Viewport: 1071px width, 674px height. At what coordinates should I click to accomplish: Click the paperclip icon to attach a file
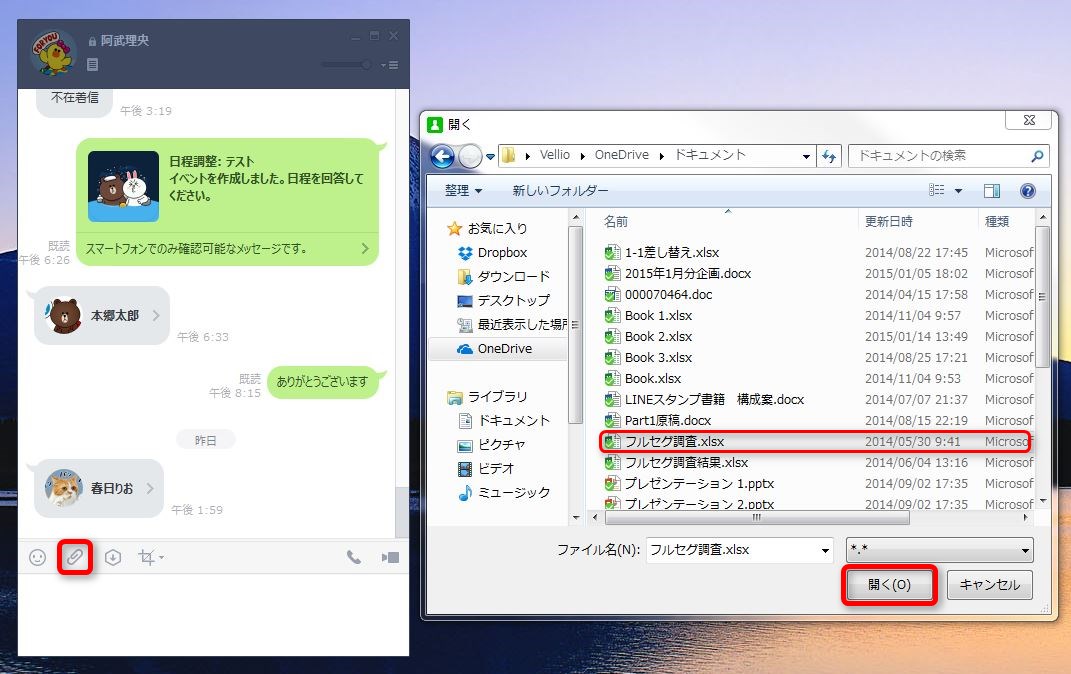point(75,559)
